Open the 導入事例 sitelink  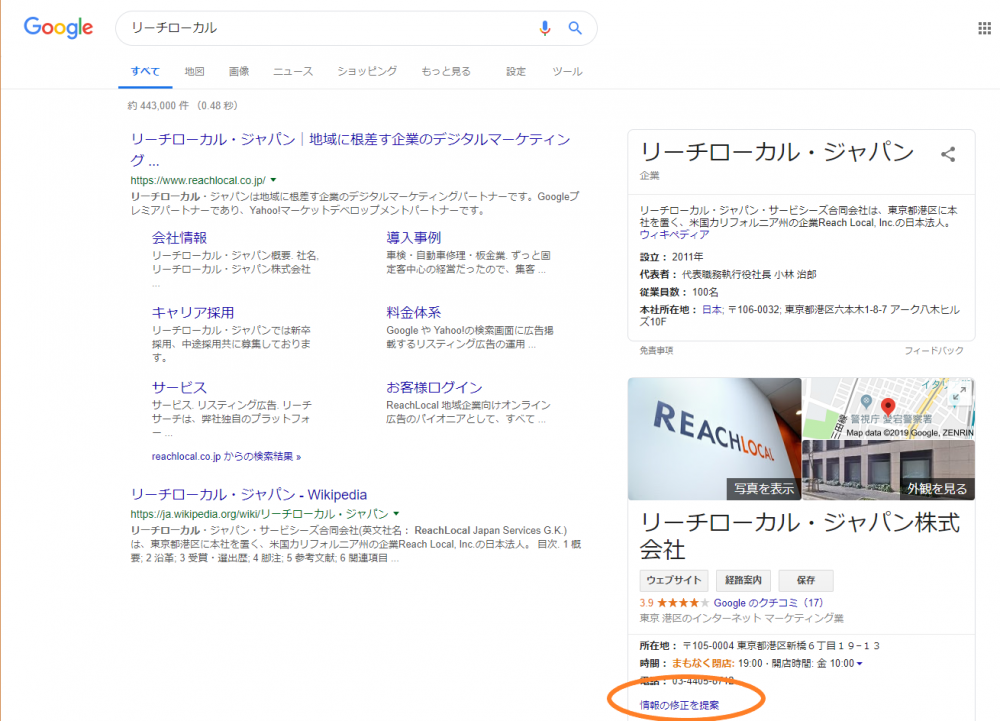pos(414,238)
